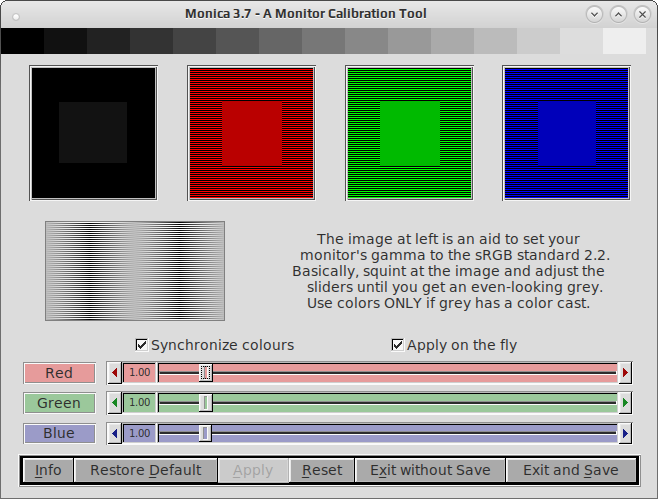The image size is (658, 499).
Task: Click the greyed Apply button
Action: pyautogui.click(x=253, y=470)
